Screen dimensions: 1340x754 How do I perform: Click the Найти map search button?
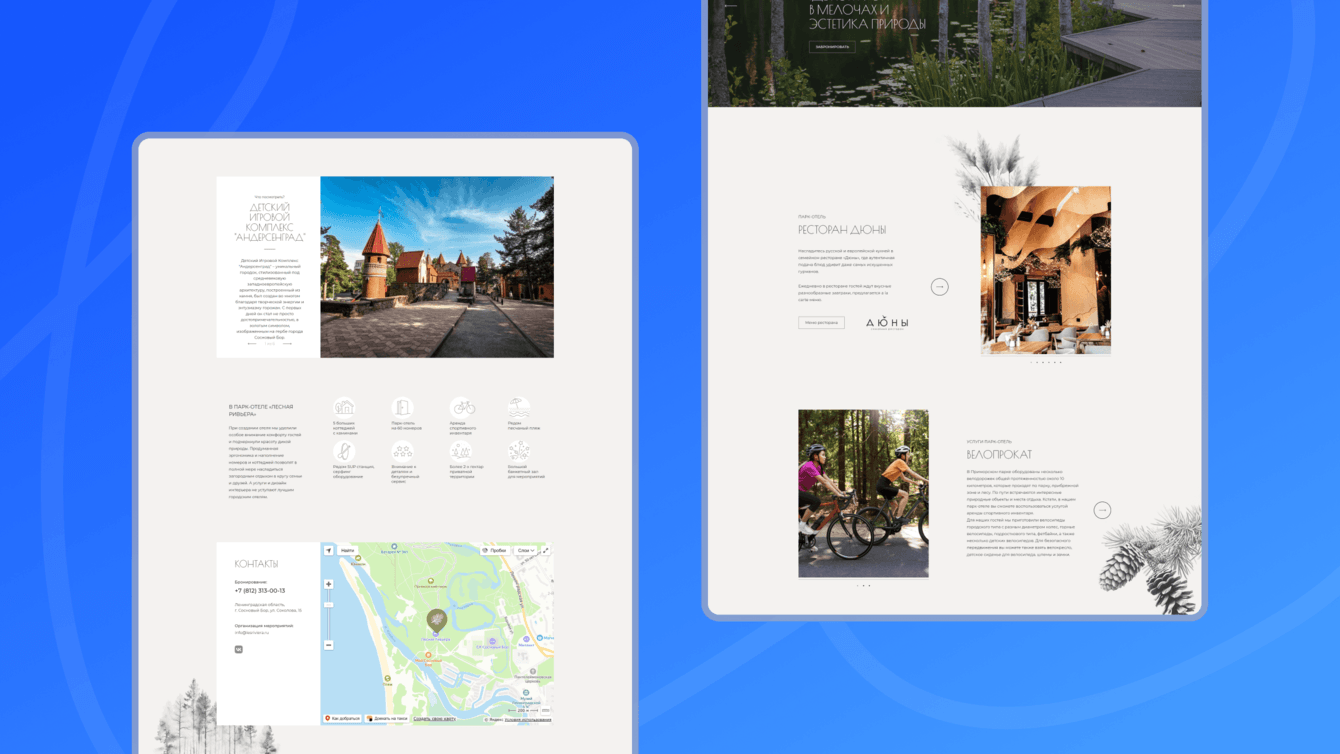click(x=347, y=550)
